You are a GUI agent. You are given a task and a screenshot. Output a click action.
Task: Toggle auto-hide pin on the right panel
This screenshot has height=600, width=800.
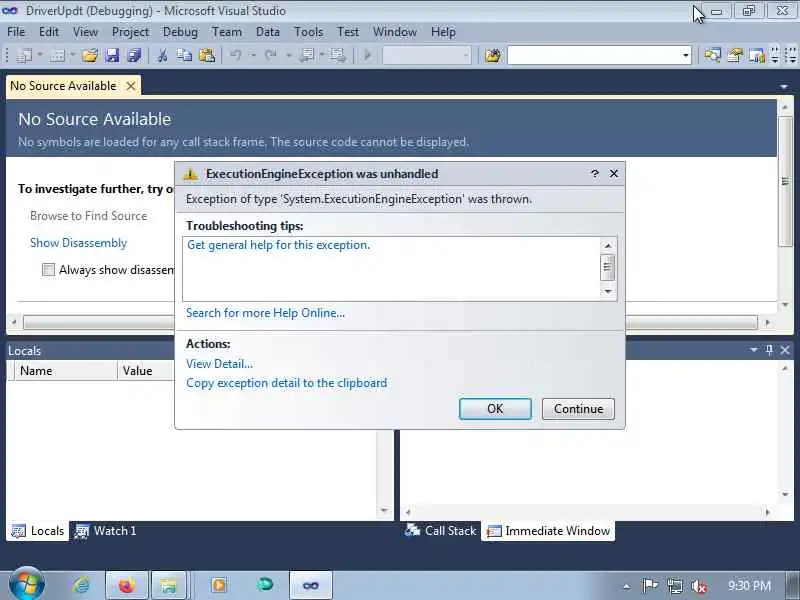pos(769,350)
